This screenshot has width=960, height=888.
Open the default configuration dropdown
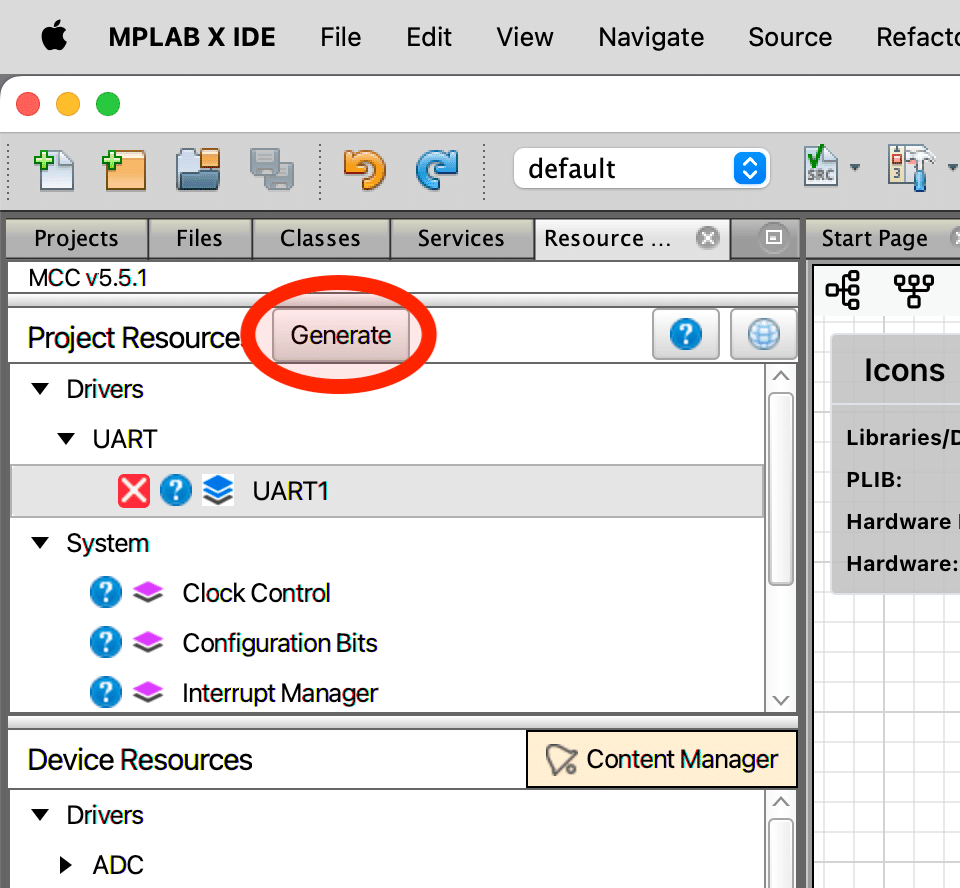pos(641,168)
